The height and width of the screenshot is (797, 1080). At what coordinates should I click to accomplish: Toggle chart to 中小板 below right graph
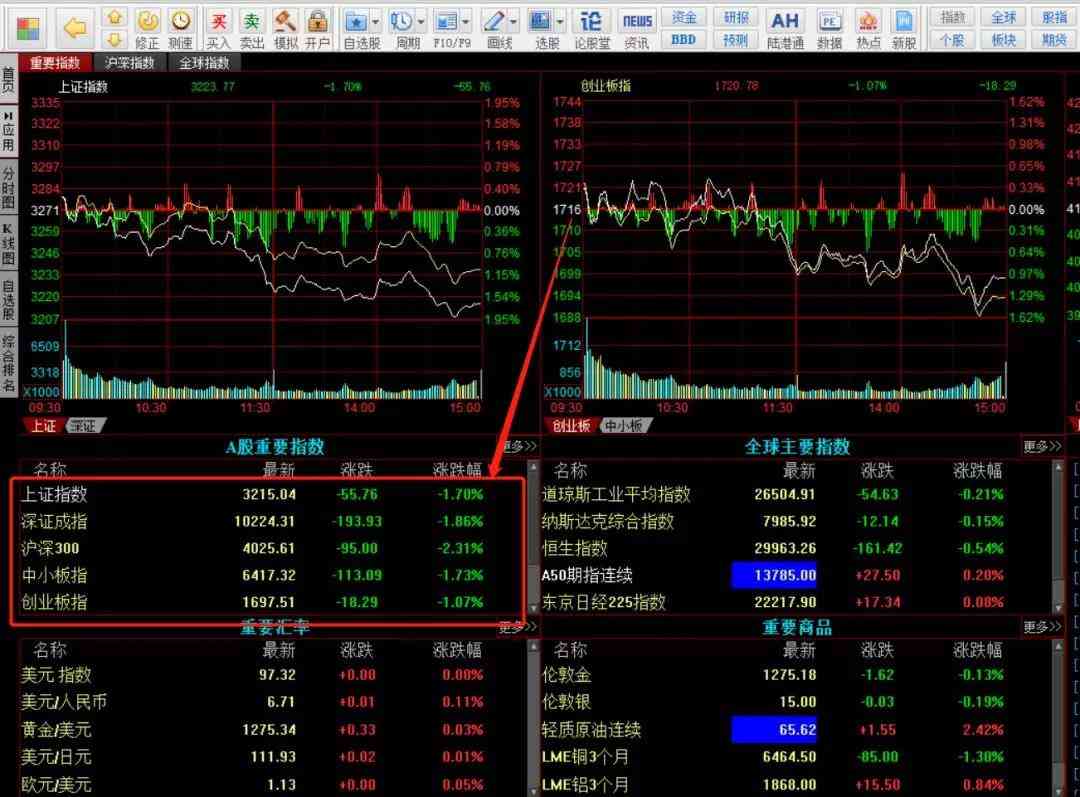(626, 426)
